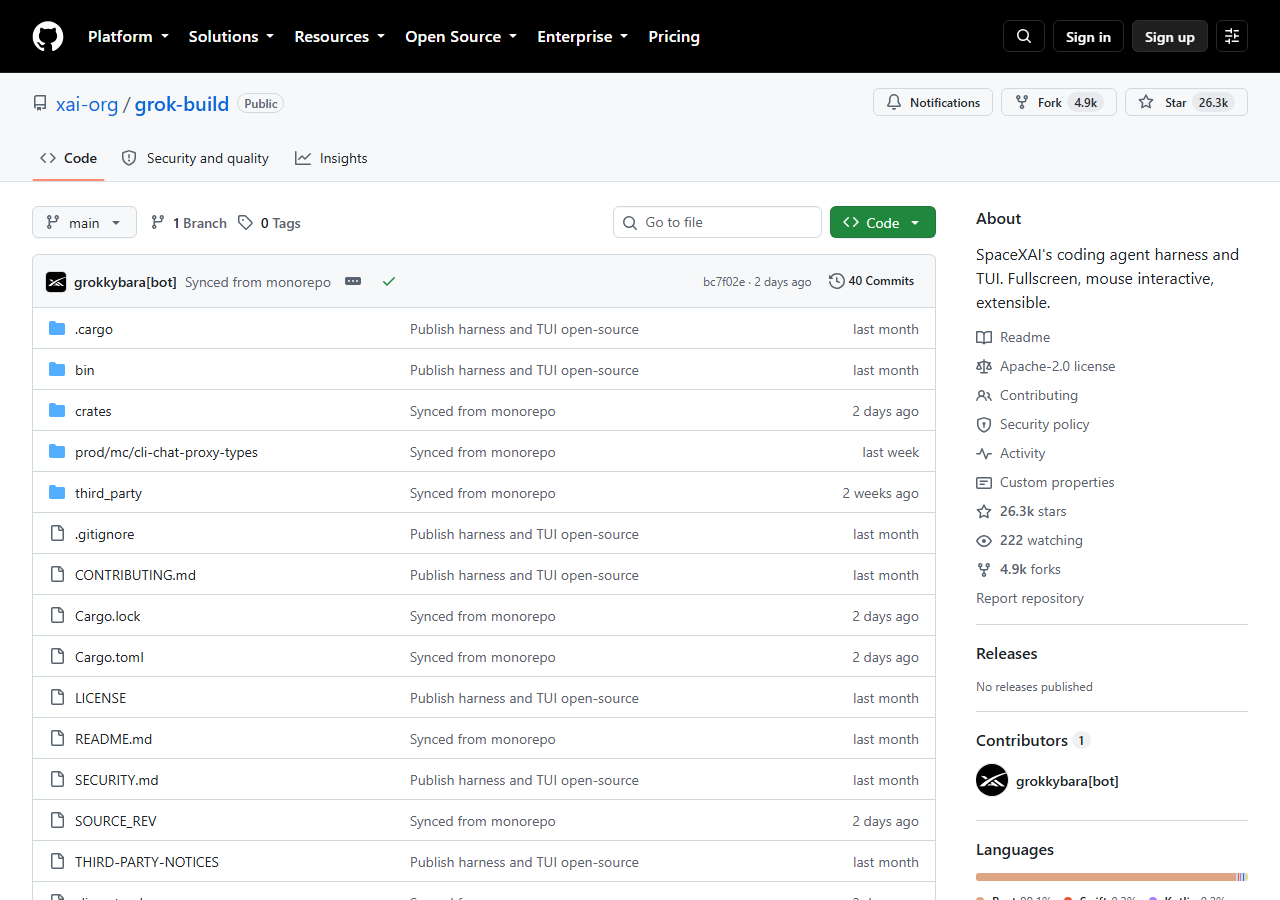Click the pulse icon next to Activity
1280x900 pixels.
(984, 453)
